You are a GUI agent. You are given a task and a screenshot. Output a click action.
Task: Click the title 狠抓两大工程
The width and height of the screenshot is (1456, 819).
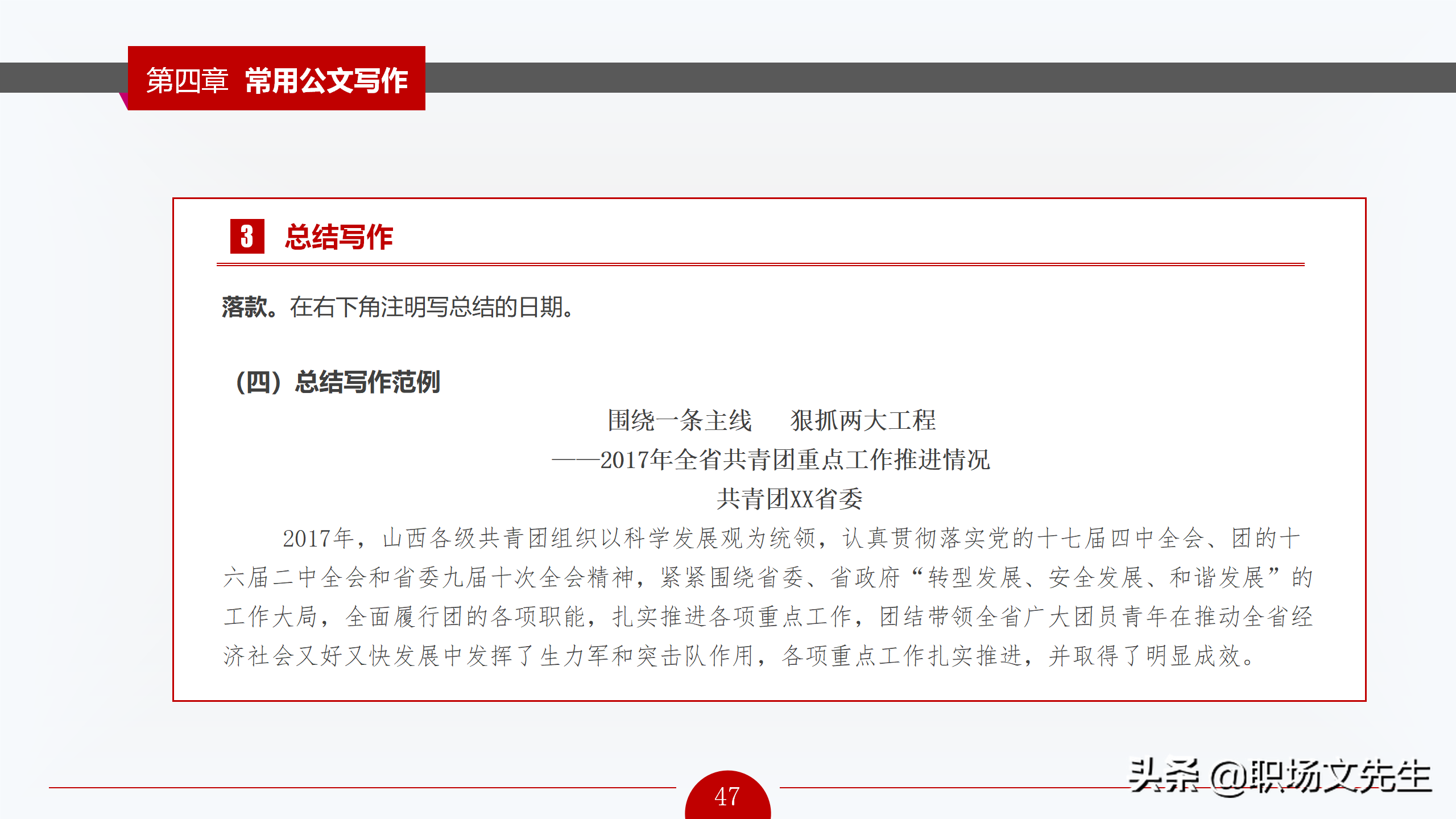(x=863, y=421)
